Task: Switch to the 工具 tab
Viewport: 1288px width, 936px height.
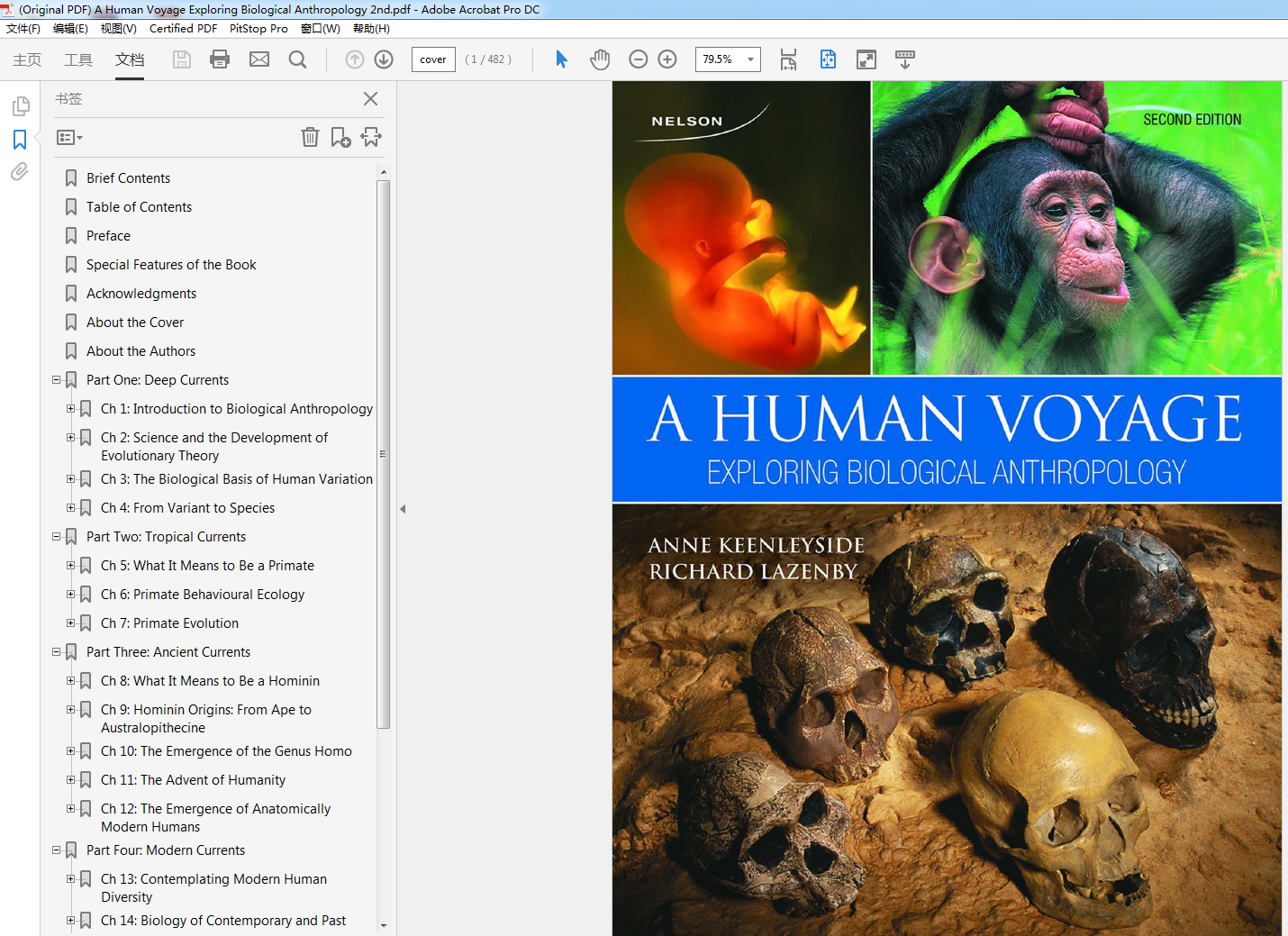Action: [78, 59]
